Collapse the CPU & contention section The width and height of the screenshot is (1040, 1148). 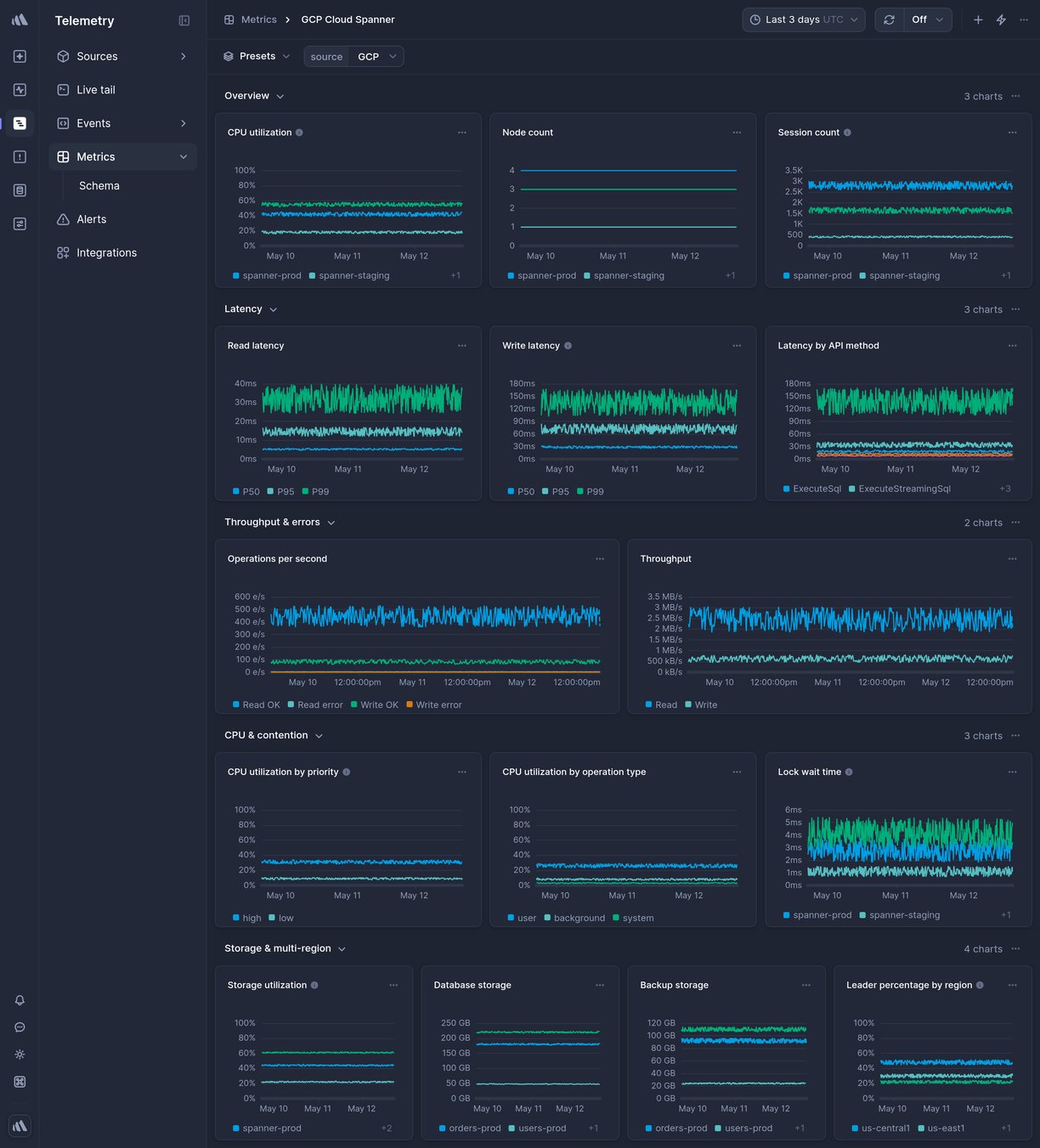tap(274, 736)
